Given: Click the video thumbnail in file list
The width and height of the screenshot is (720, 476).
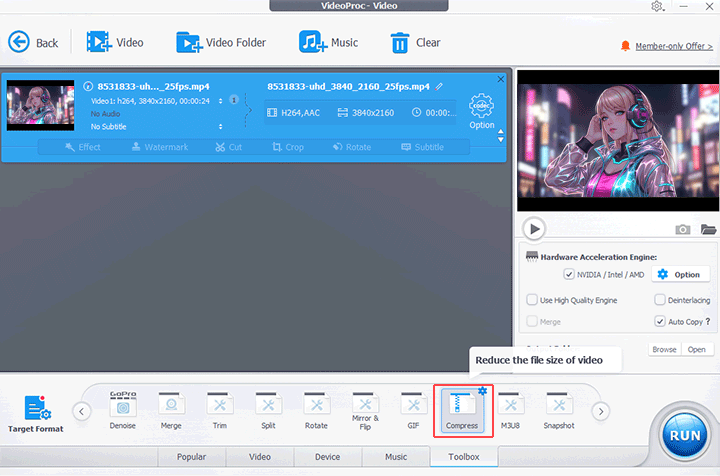Looking at the screenshot, I should [40, 105].
